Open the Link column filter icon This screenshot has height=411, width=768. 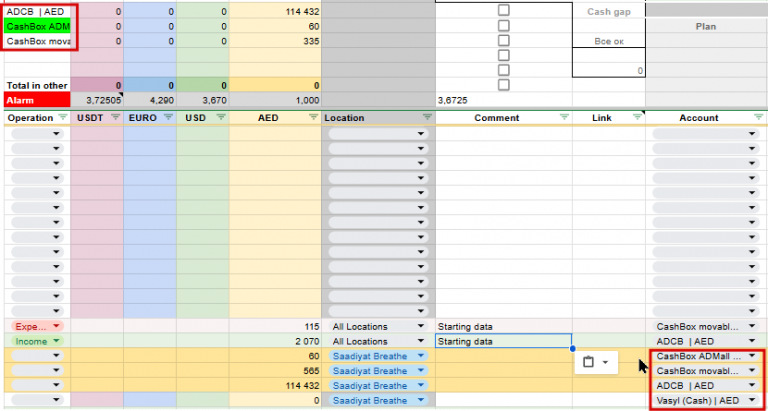pyautogui.click(x=637, y=118)
